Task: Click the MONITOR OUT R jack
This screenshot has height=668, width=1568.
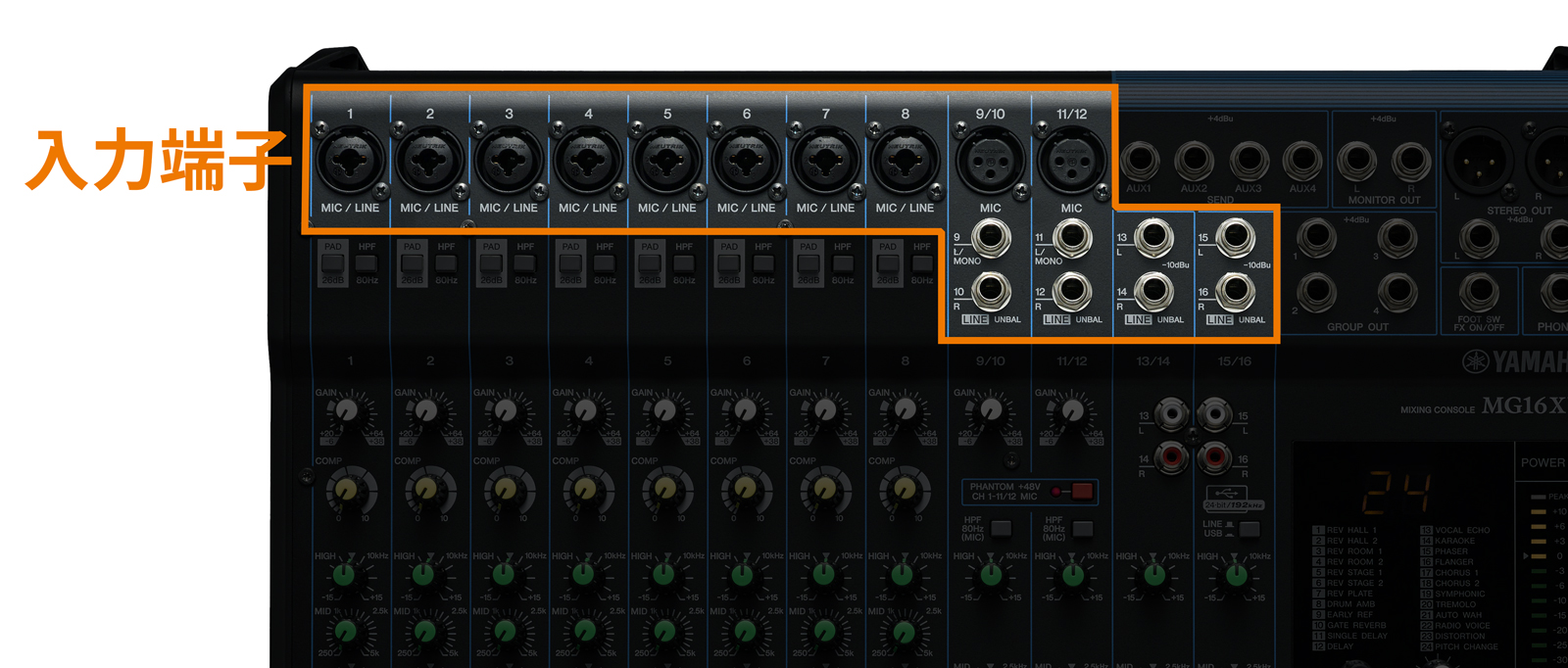Action: click(1411, 161)
